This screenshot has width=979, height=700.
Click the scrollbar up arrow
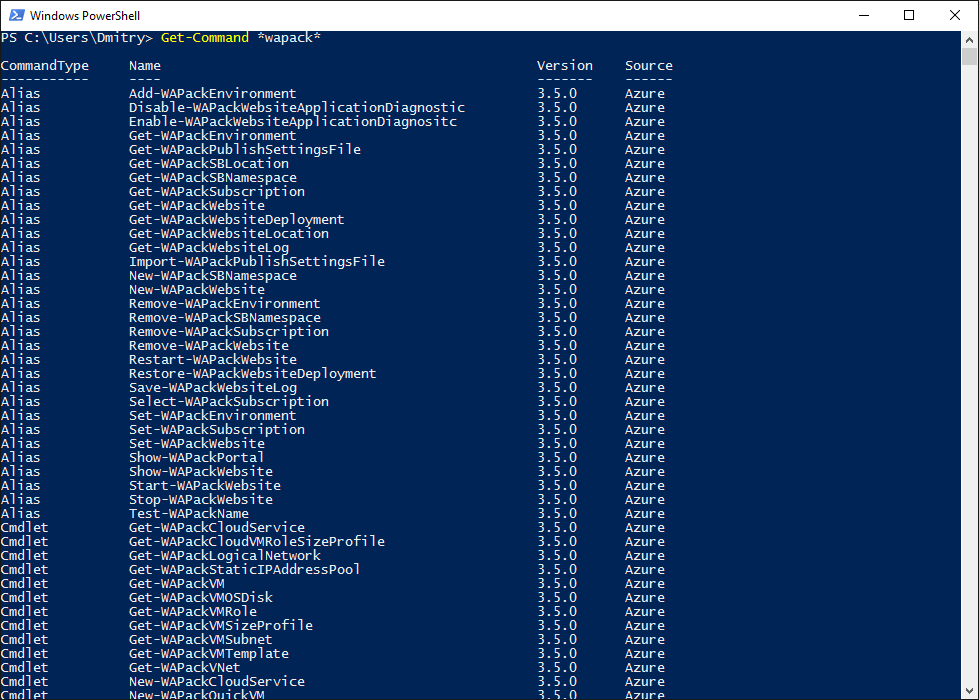970,39
